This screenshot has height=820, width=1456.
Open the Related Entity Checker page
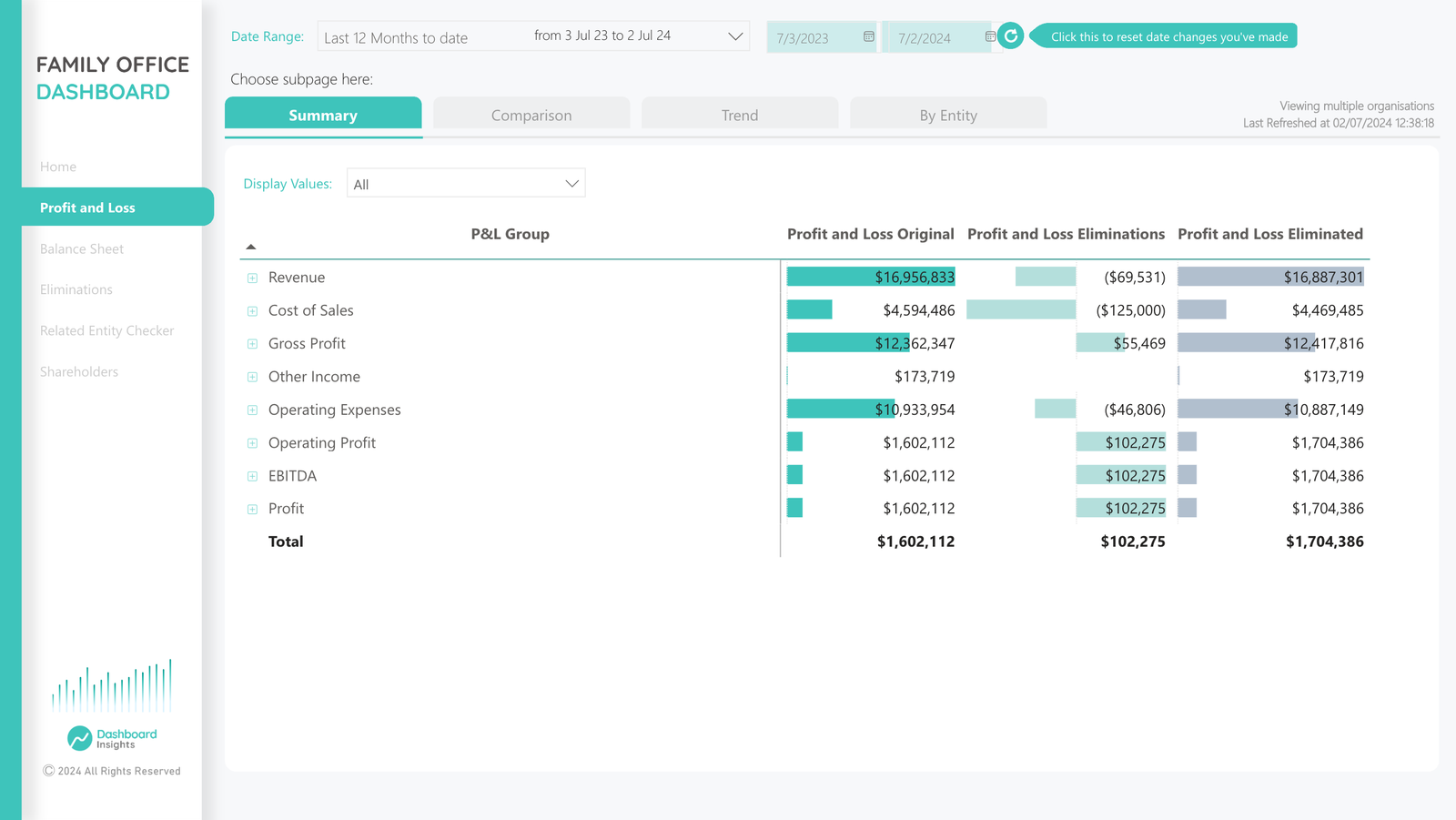[x=106, y=330]
